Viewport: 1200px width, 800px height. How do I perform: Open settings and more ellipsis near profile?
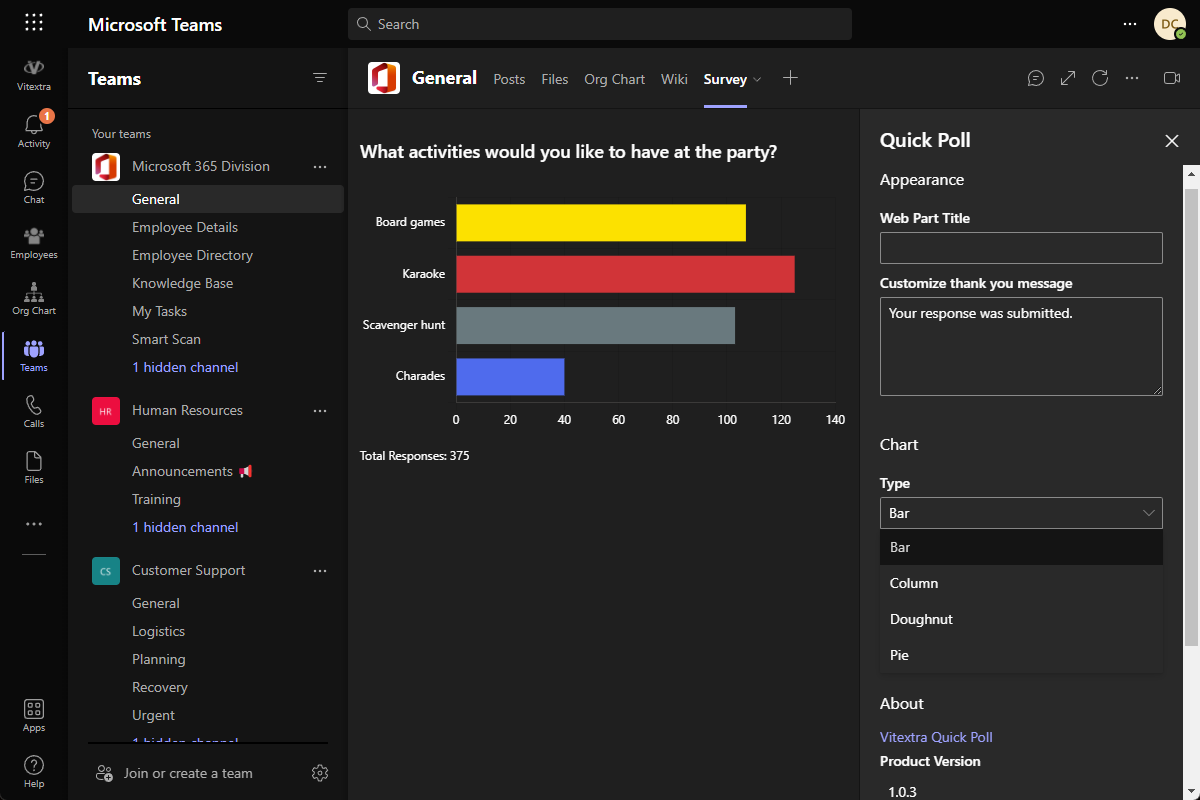(1130, 24)
